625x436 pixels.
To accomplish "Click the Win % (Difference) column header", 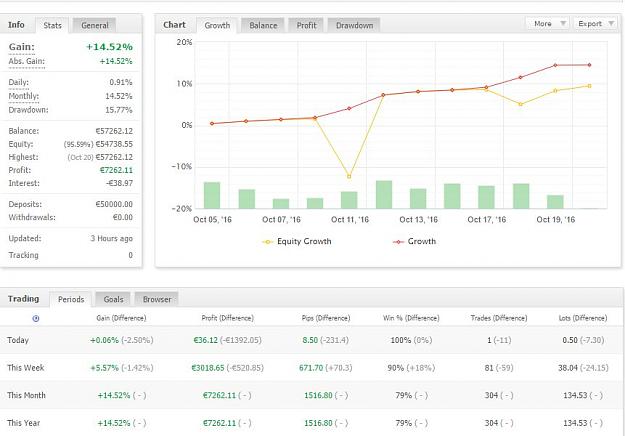I will [411, 318].
